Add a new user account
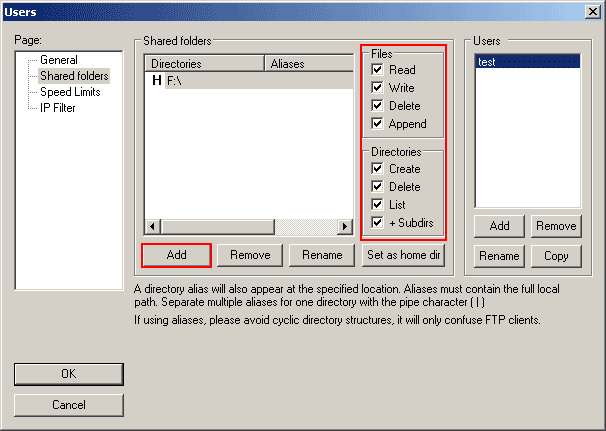This screenshot has height=431, width=606. coord(499,226)
